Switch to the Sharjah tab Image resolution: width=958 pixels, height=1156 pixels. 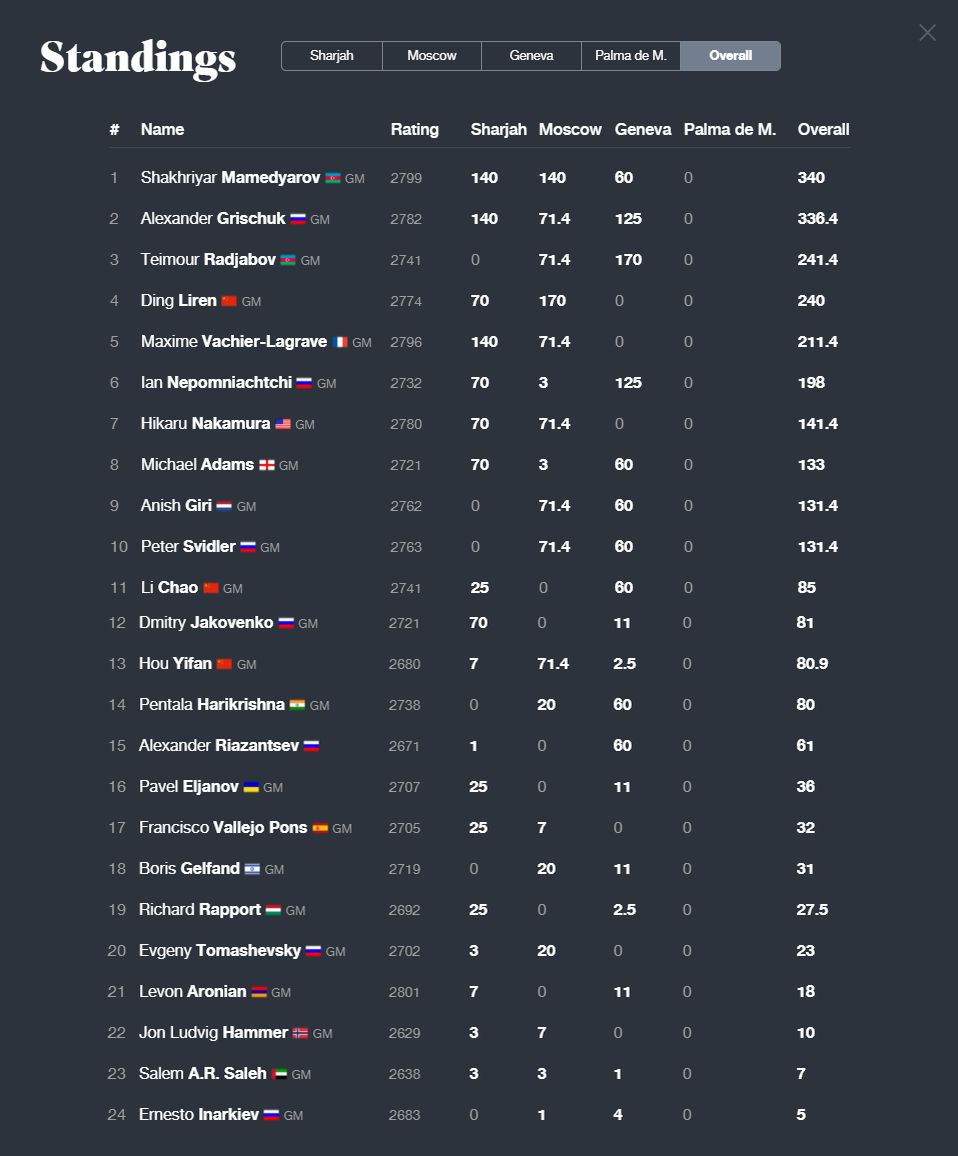tap(332, 56)
